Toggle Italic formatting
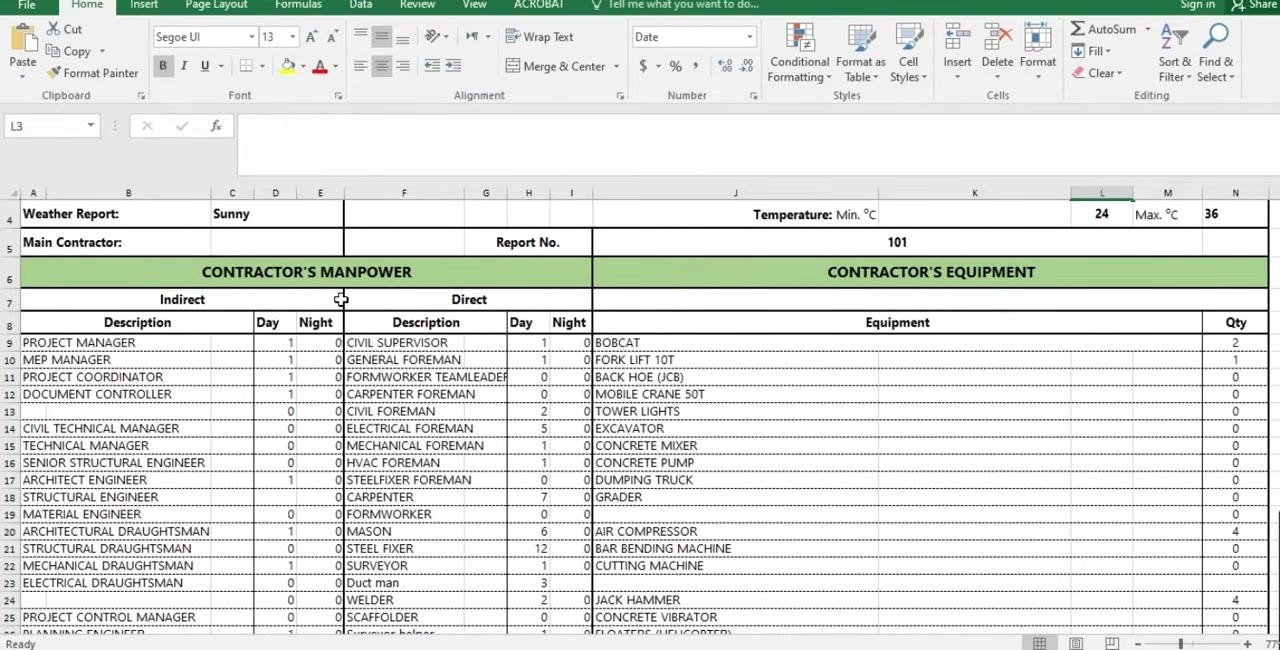Screen dimensions: 1280x650 (184, 66)
